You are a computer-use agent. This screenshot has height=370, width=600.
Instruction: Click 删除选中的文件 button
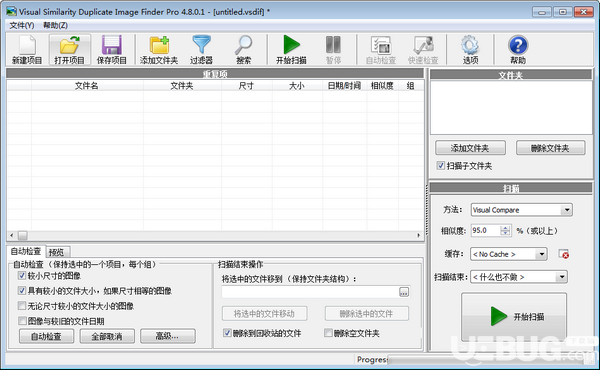[367, 314]
